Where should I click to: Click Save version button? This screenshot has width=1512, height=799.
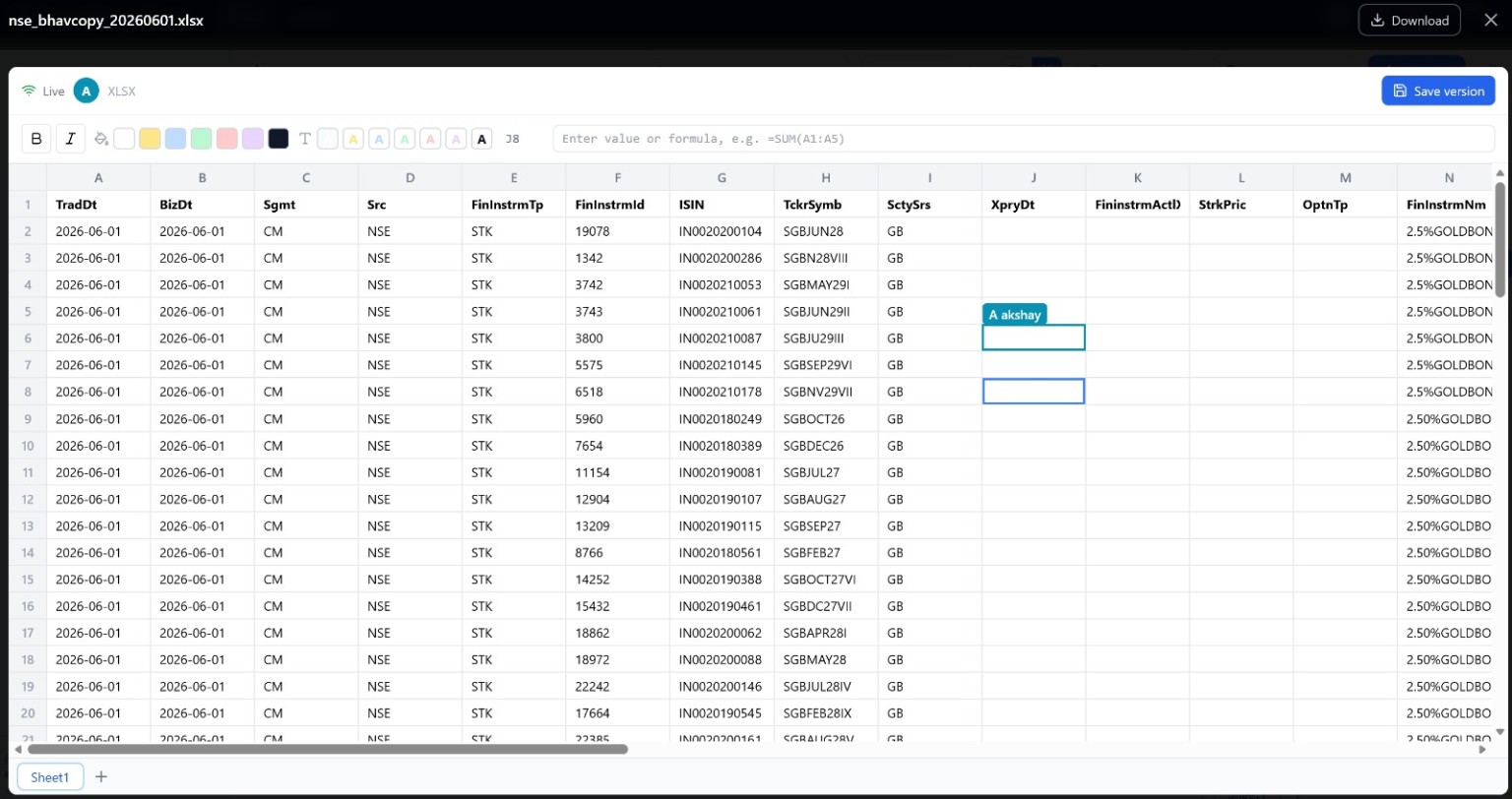click(1438, 91)
